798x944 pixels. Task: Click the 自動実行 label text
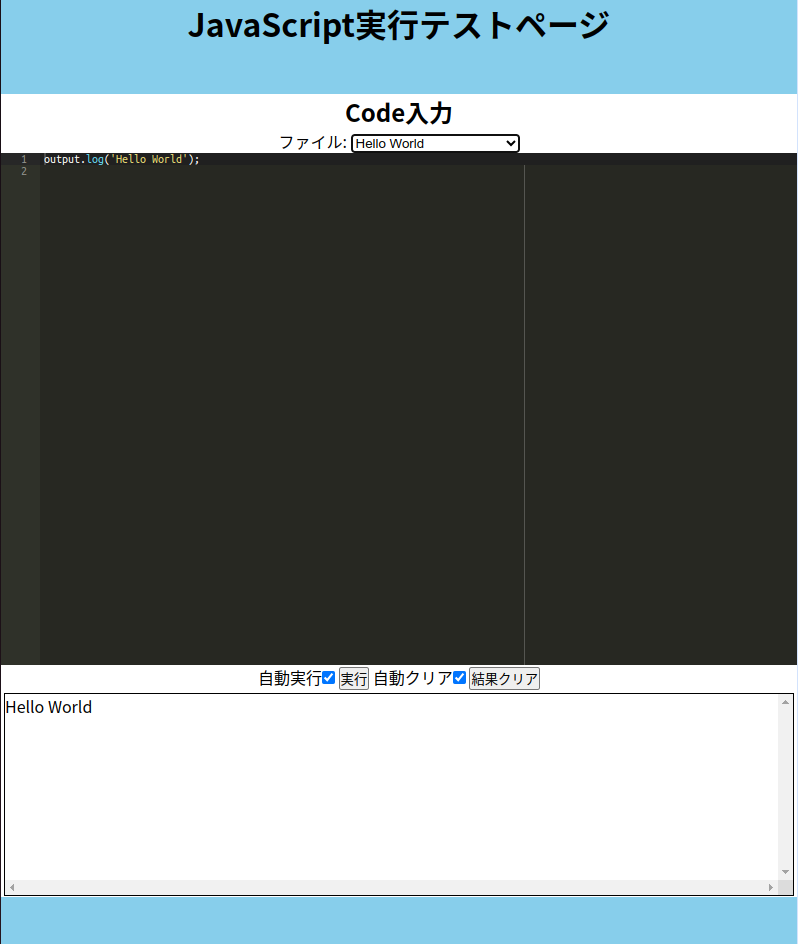click(290, 678)
